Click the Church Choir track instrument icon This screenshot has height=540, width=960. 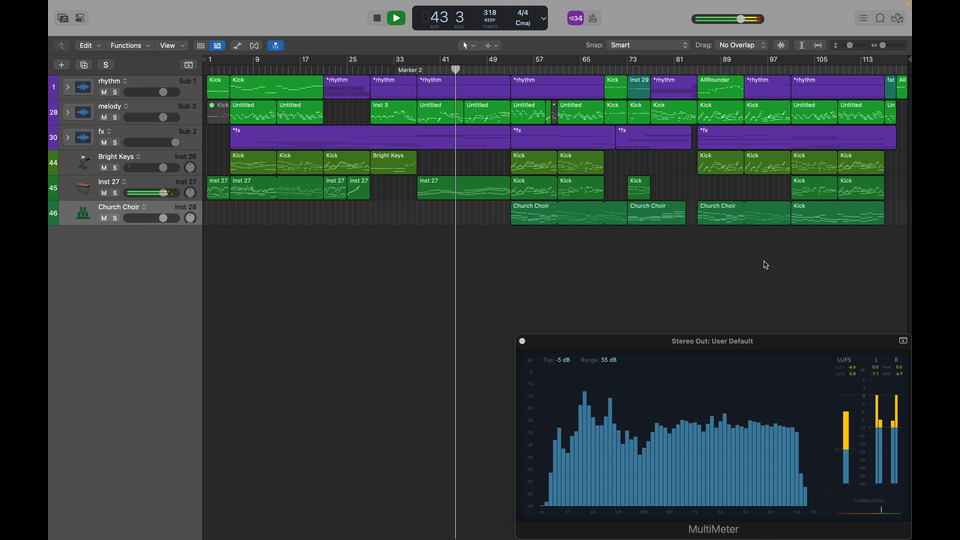(83, 212)
